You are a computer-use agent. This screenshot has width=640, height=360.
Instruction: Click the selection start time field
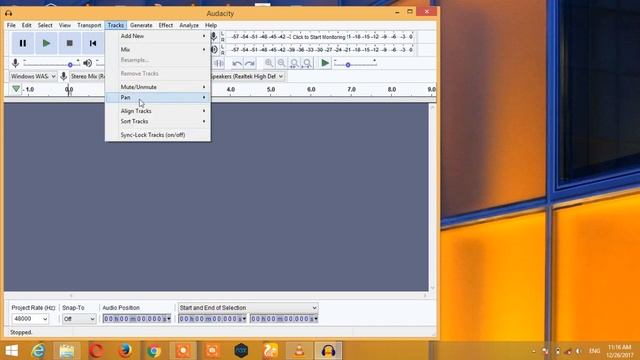(212, 319)
